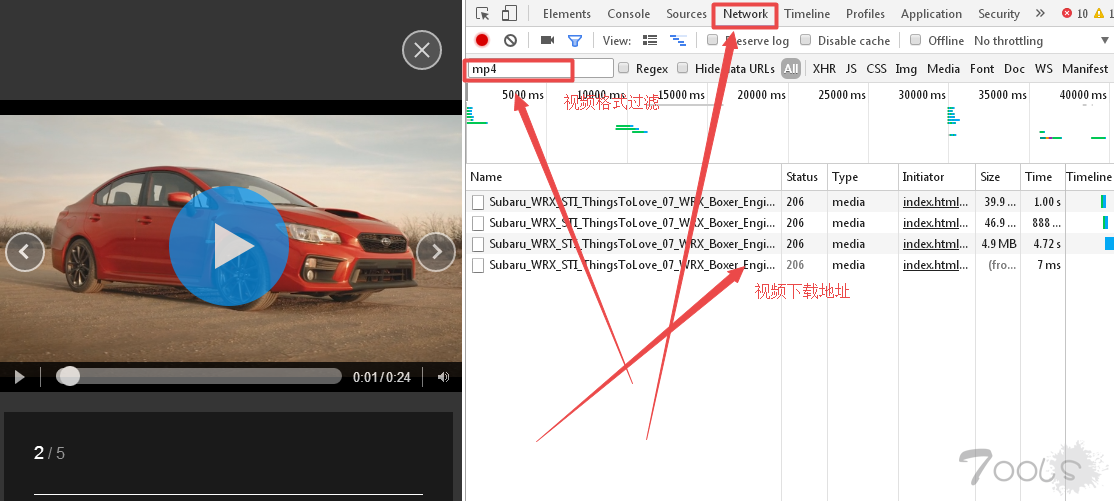Filter requests by Media

[943, 68]
